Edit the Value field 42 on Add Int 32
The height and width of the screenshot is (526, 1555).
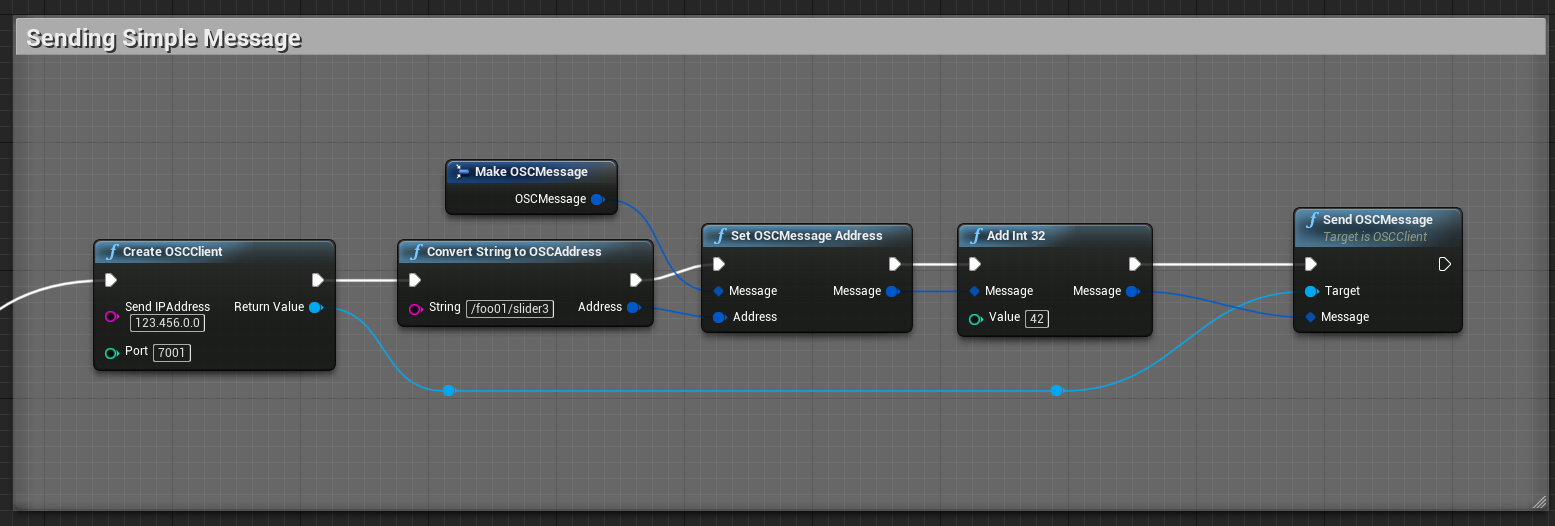[x=1036, y=318]
